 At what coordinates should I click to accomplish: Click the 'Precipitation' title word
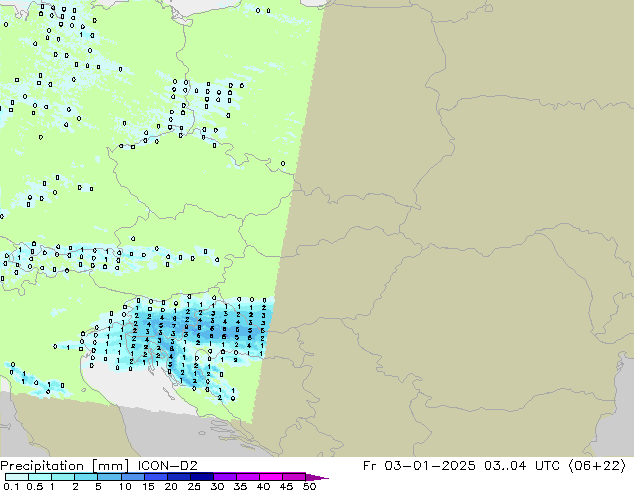(x=42, y=466)
